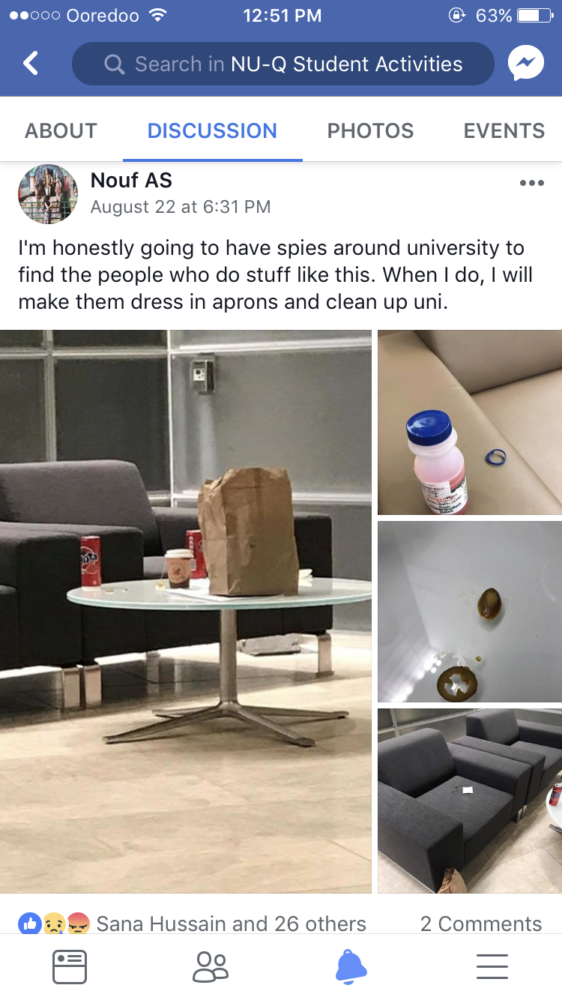Switch to the Events tab

(x=504, y=131)
